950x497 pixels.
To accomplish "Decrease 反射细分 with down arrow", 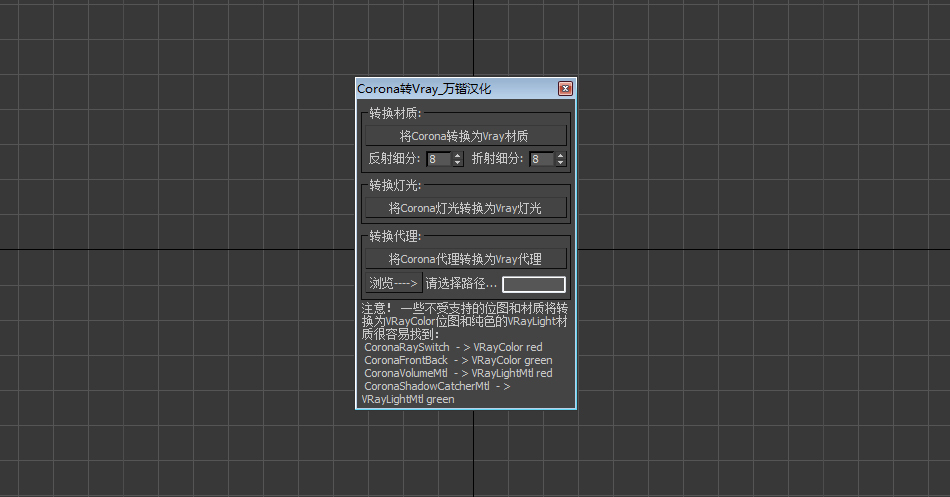I will tap(458, 162).
